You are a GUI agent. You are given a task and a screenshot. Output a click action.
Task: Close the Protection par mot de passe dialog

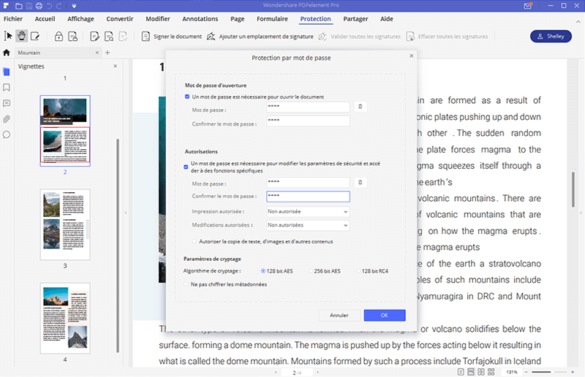click(x=411, y=56)
